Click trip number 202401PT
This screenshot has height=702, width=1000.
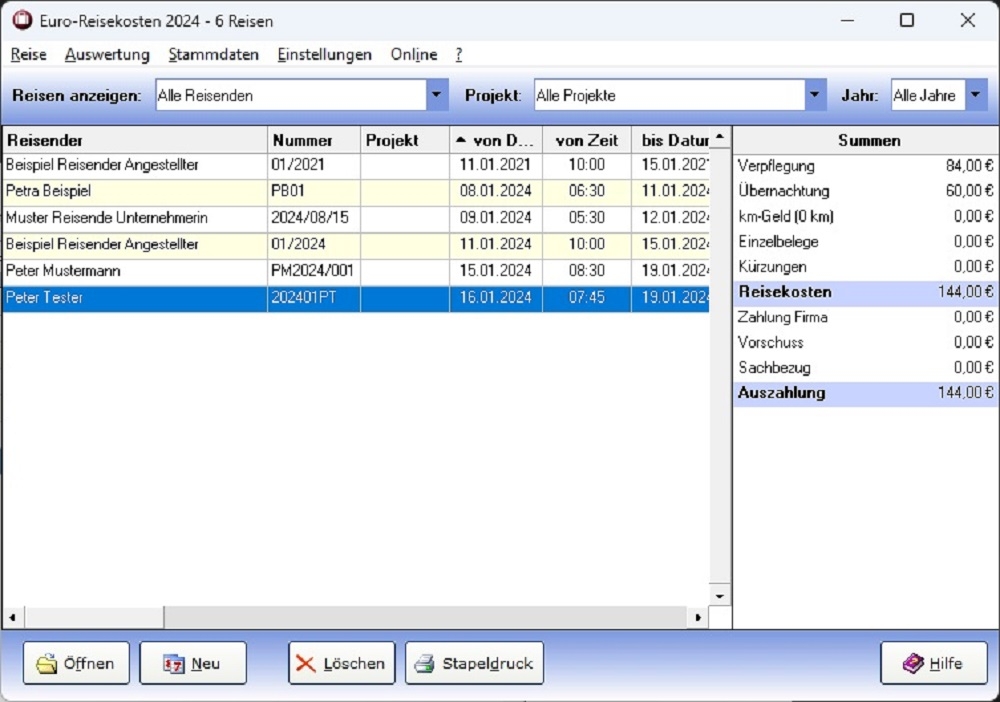(304, 298)
